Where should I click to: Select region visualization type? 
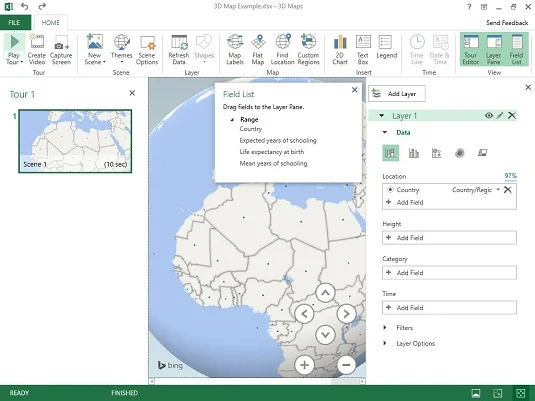tap(482, 153)
